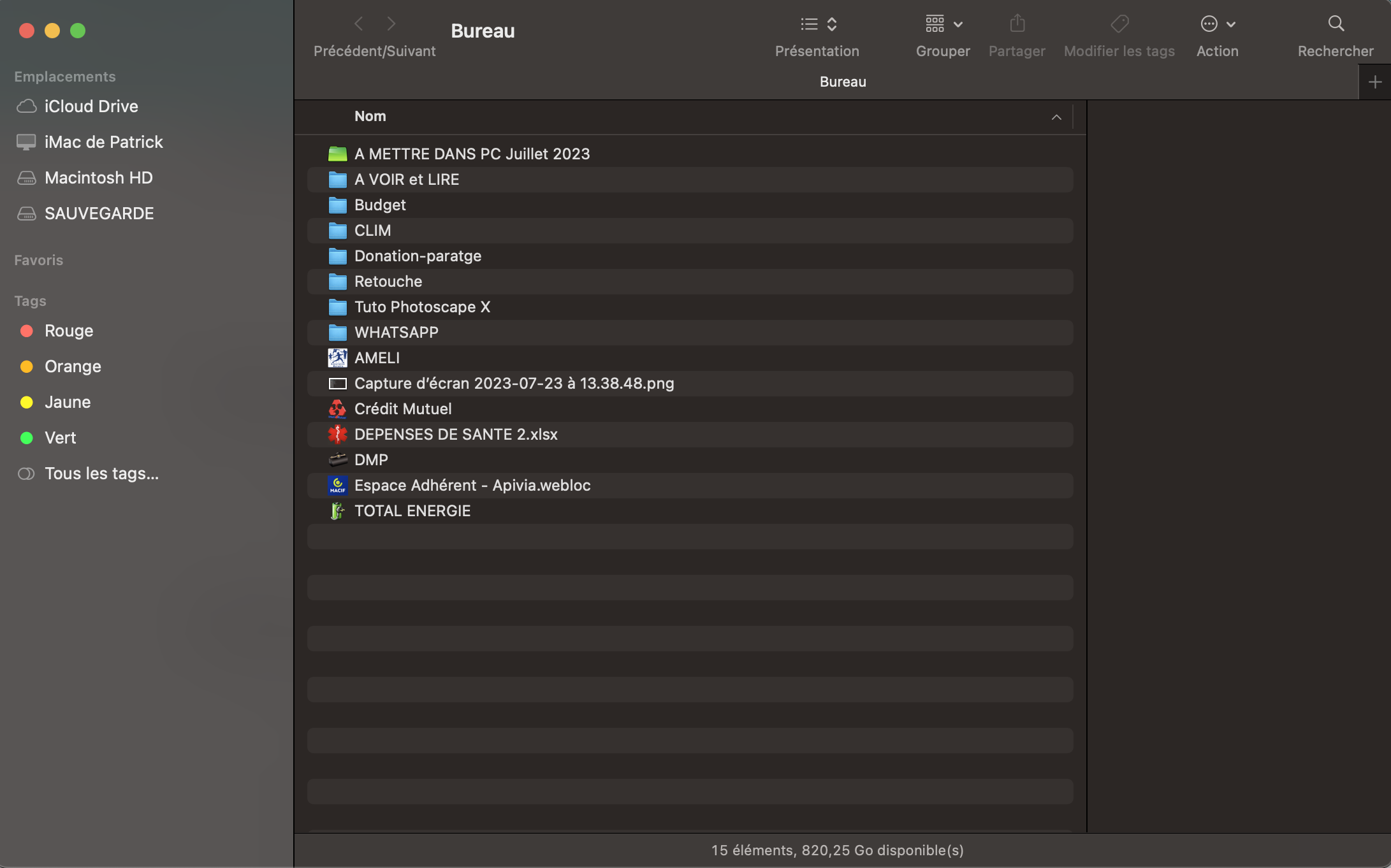Image resolution: width=1391 pixels, height=868 pixels.
Task: Click the AMELI file icon
Action: click(337, 358)
